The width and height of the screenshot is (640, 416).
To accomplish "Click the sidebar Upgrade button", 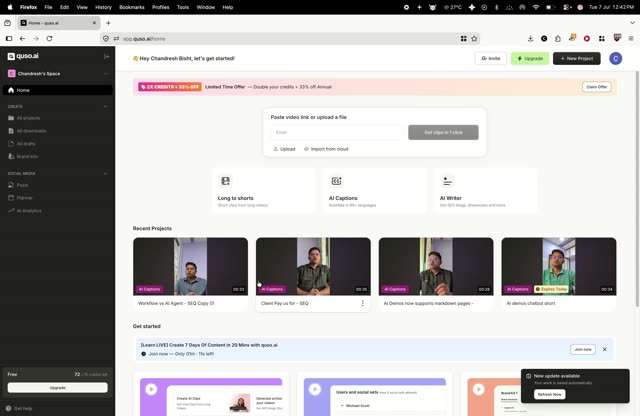I will point(58,387).
